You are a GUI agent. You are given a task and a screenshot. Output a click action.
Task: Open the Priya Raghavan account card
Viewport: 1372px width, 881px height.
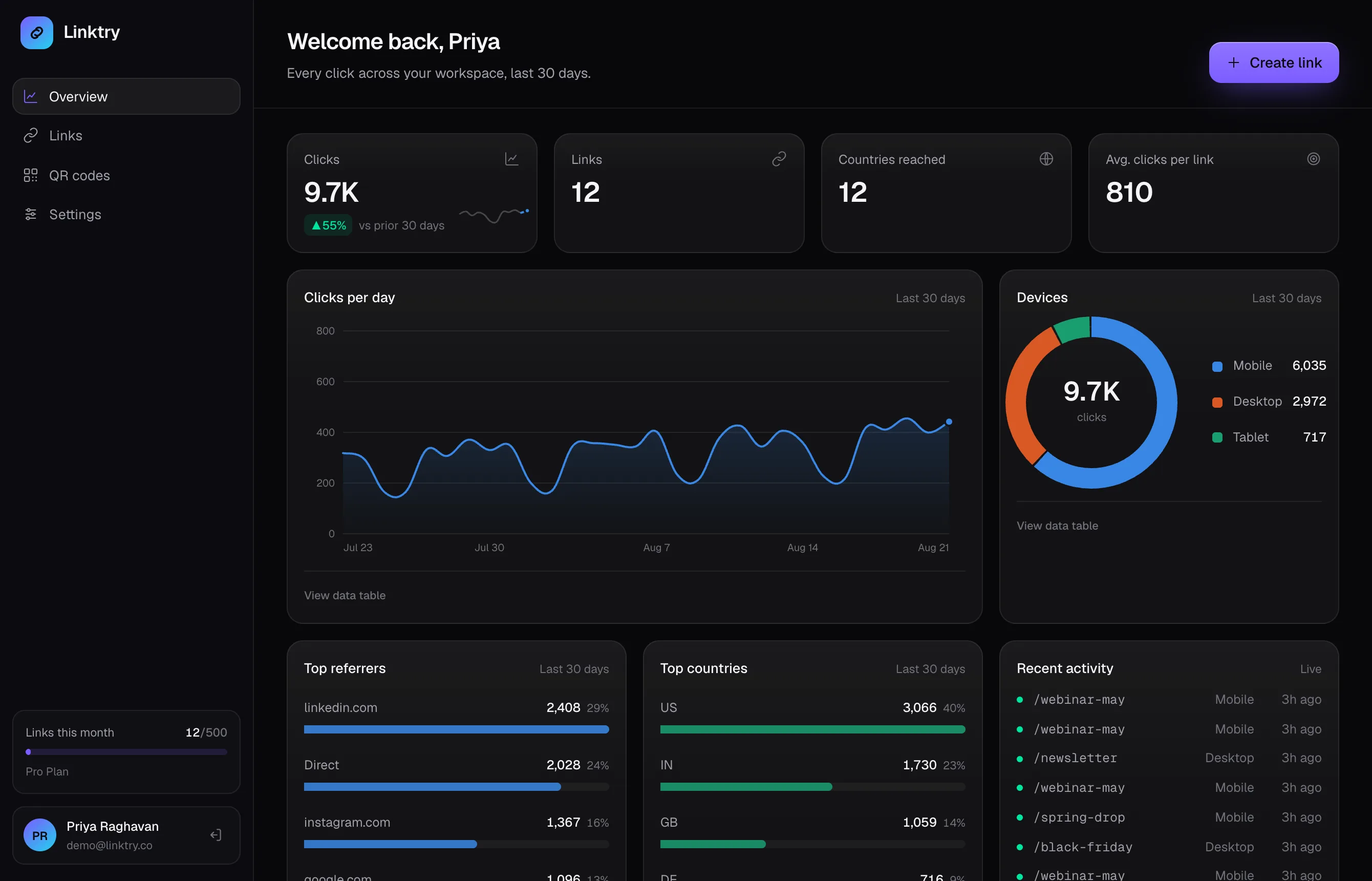point(126,835)
